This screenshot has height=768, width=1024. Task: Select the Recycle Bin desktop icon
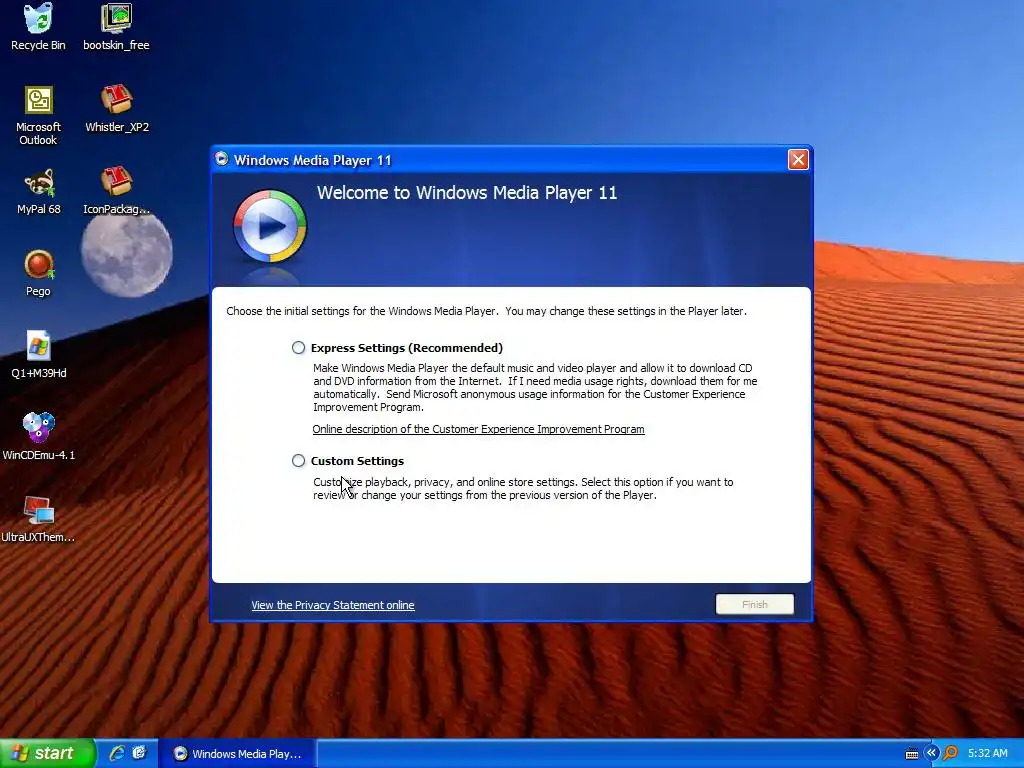[x=39, y=27]
